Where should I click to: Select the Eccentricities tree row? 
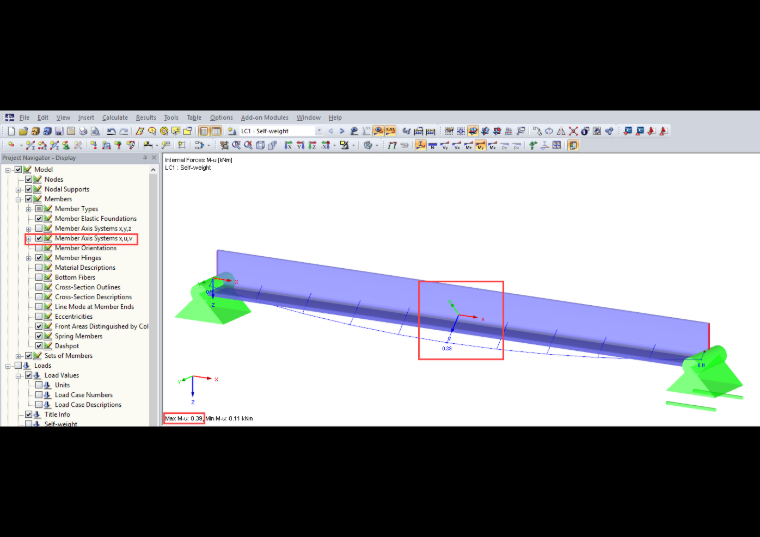point(73,316)
